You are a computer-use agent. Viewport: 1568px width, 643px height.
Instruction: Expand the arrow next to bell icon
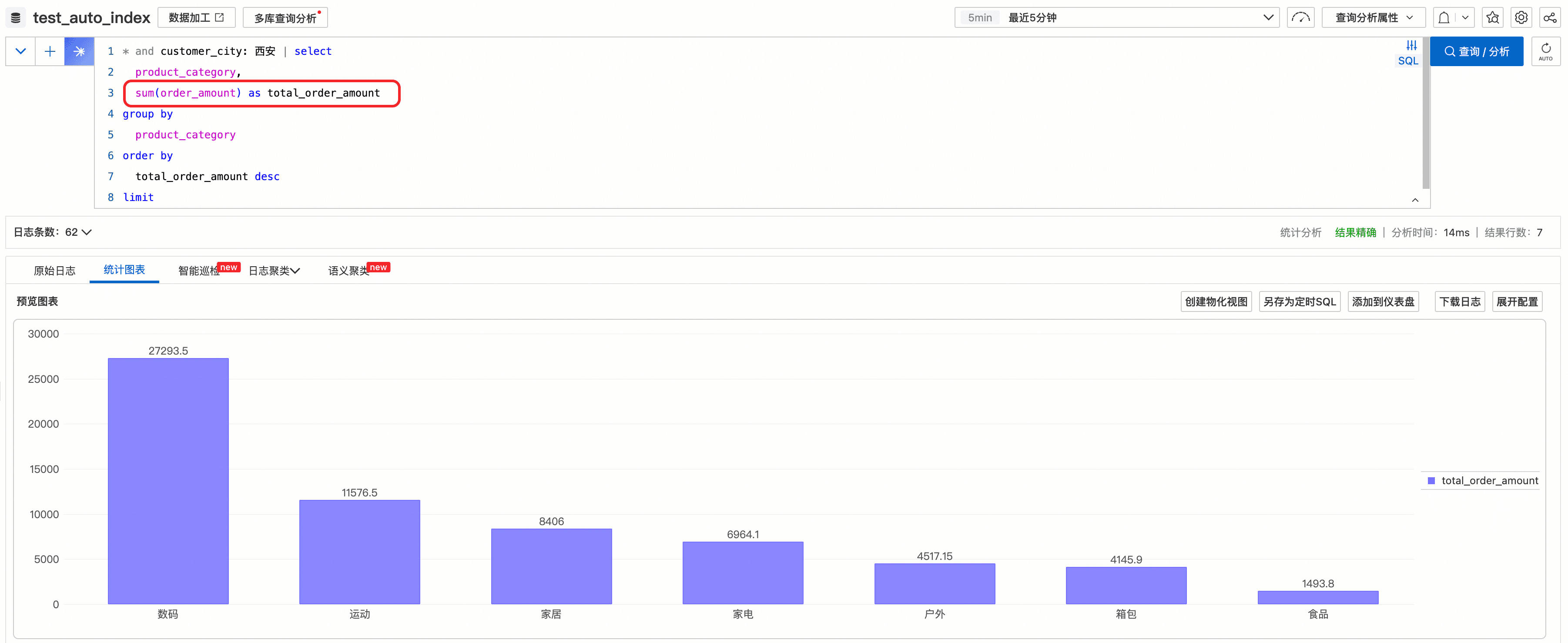tap(1465, 18)
